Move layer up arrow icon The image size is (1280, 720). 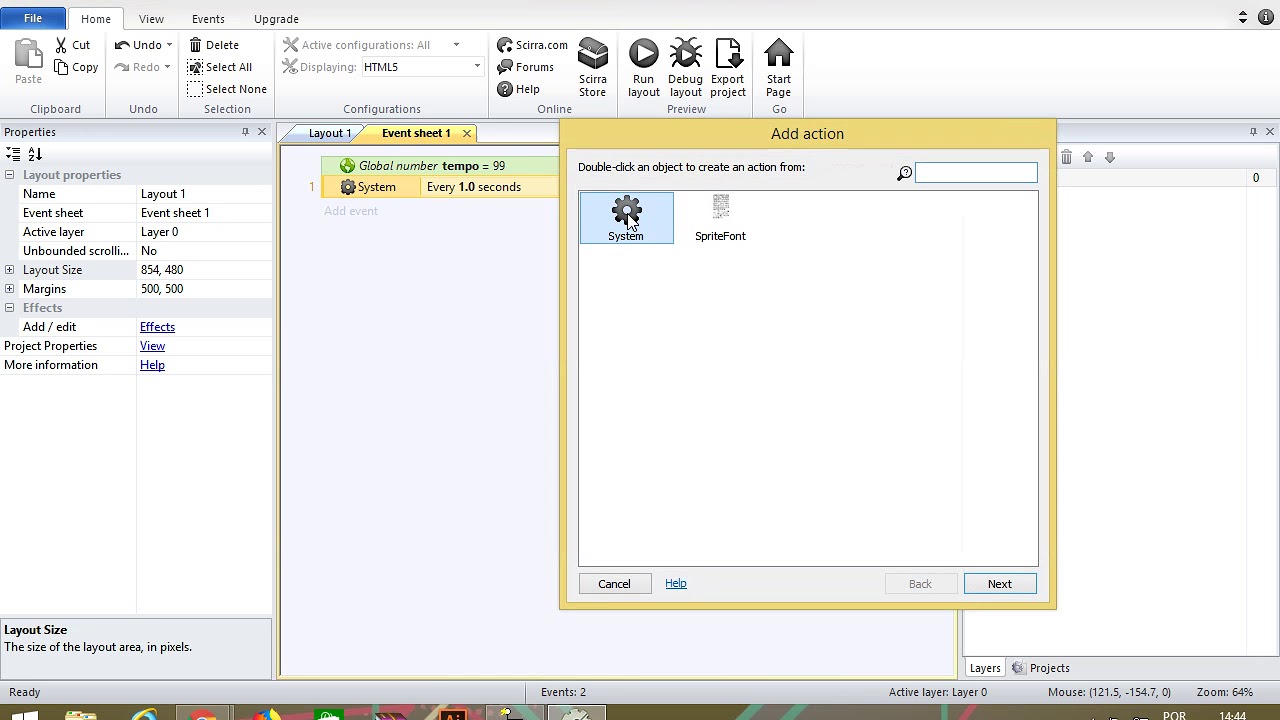coord(1088,157)
